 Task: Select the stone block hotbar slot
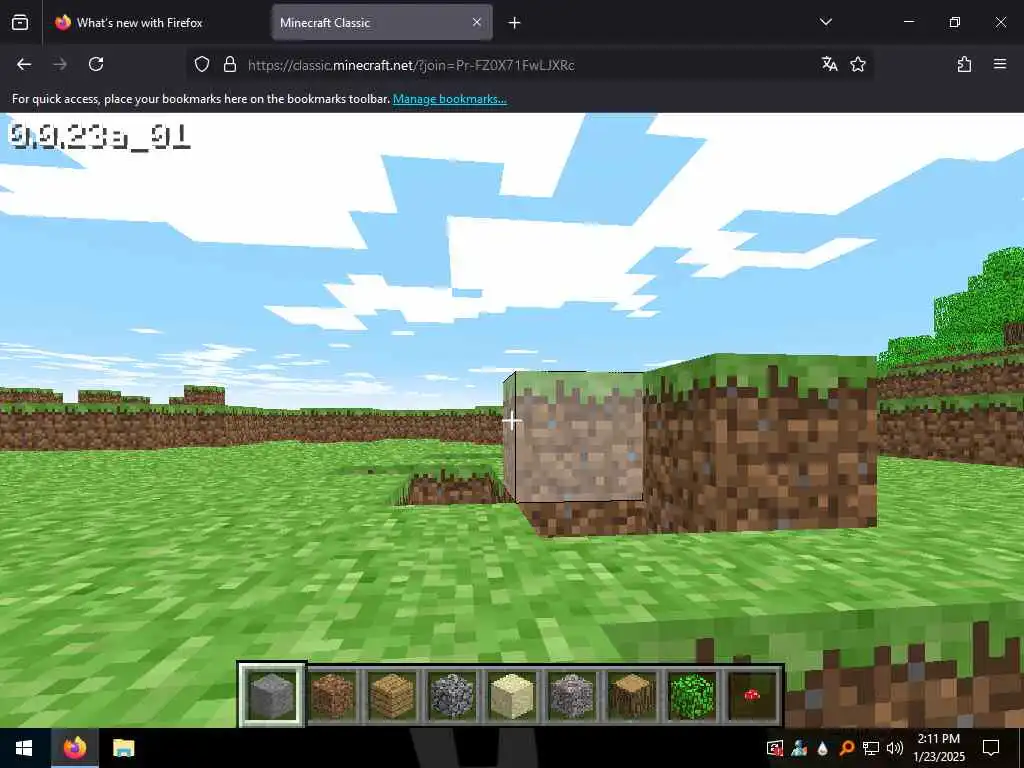tap(272, 696)
